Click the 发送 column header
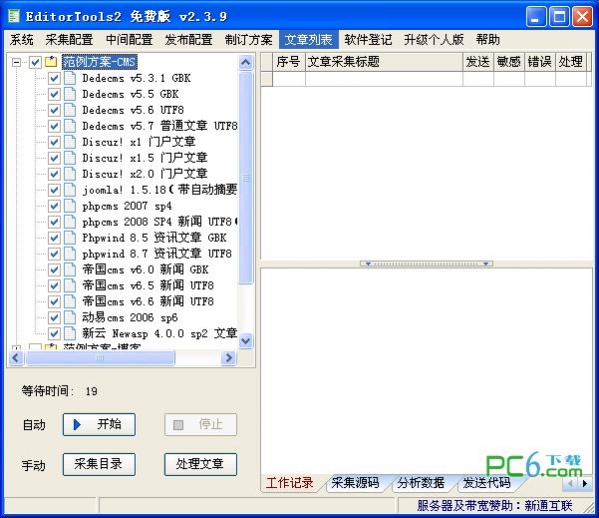The width and height of the screenshot is (599, 518). (x=478, y=62)
